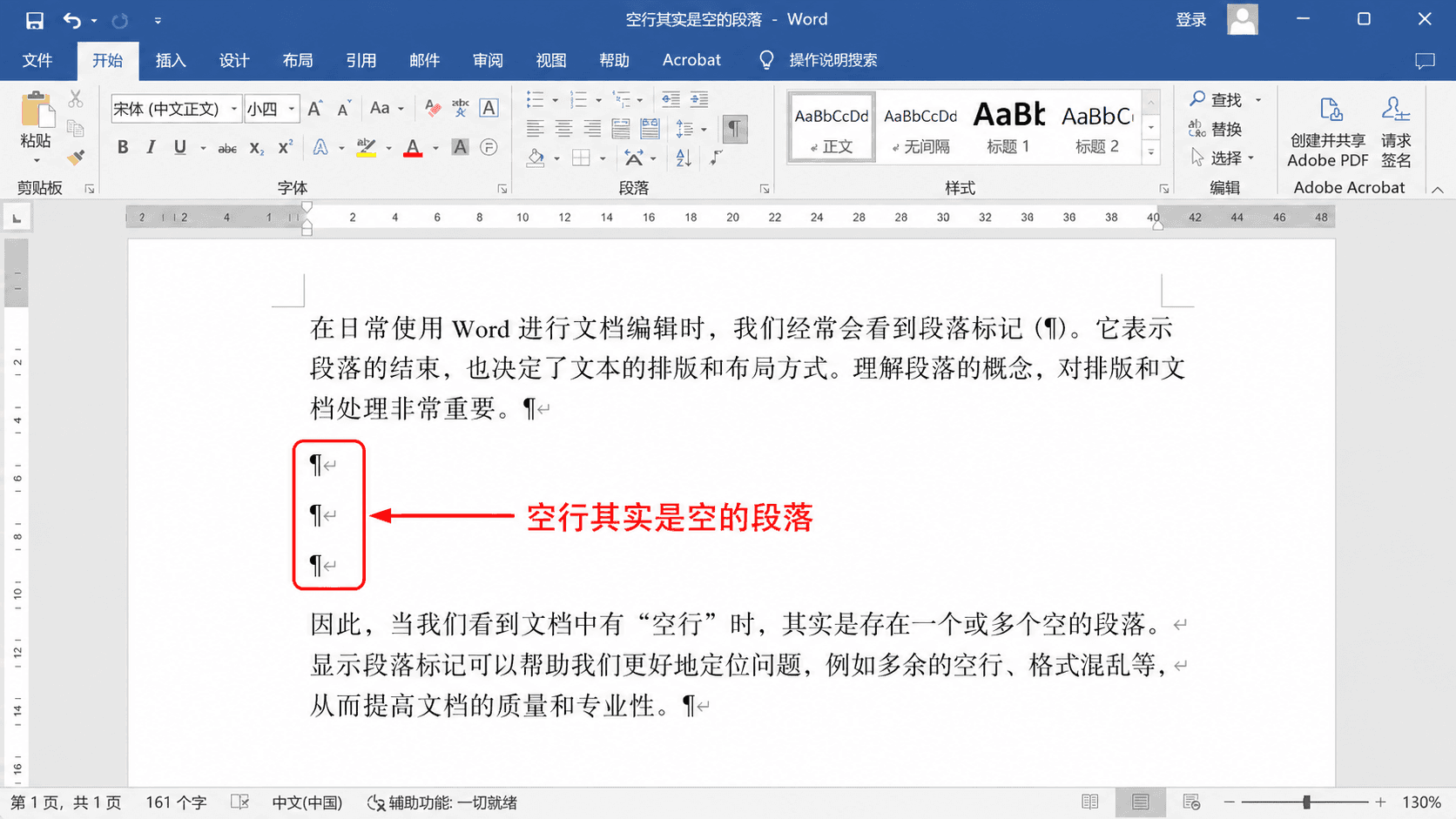The height and width of the screenshot is (819, 1456).
Task: Align text left
Action: (x=535, y=129)
